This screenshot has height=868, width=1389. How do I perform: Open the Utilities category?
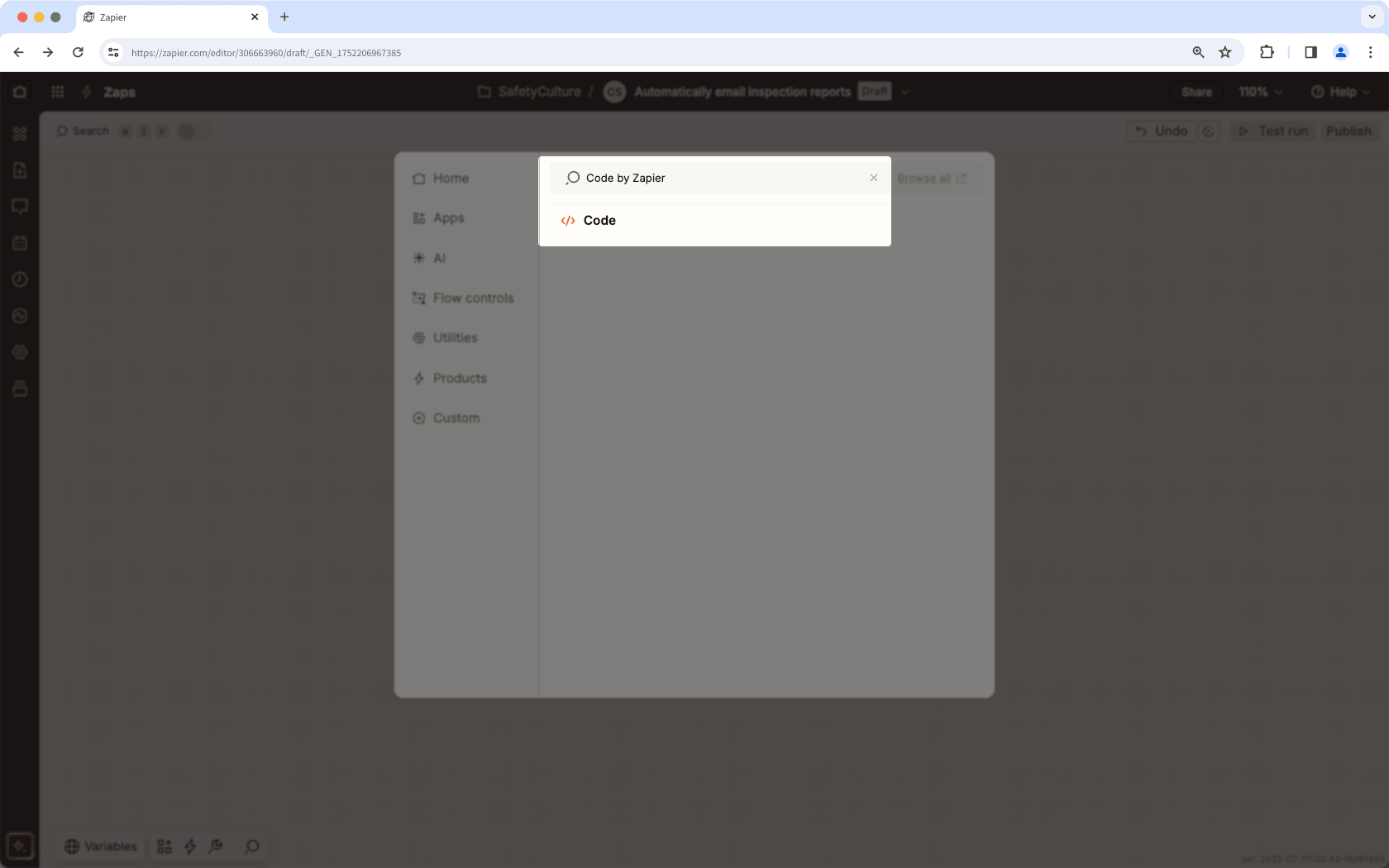coord(445,338)
